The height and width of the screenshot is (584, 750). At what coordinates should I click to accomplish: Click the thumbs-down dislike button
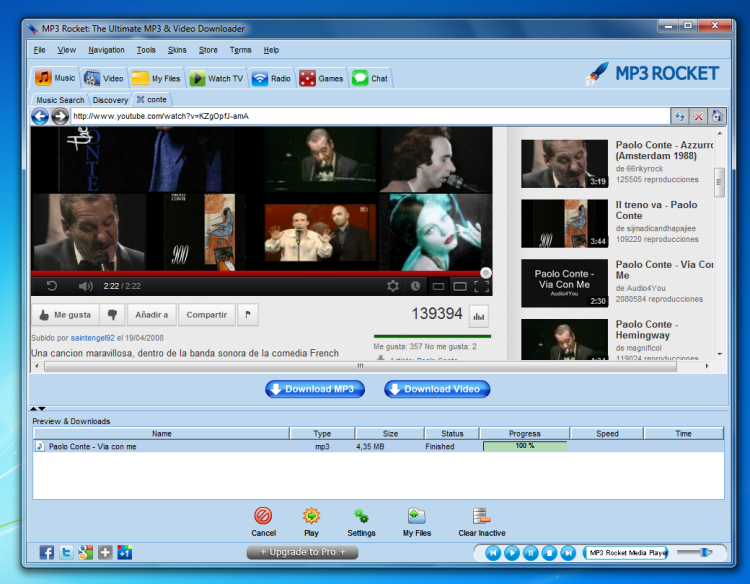tap(112, 314)
